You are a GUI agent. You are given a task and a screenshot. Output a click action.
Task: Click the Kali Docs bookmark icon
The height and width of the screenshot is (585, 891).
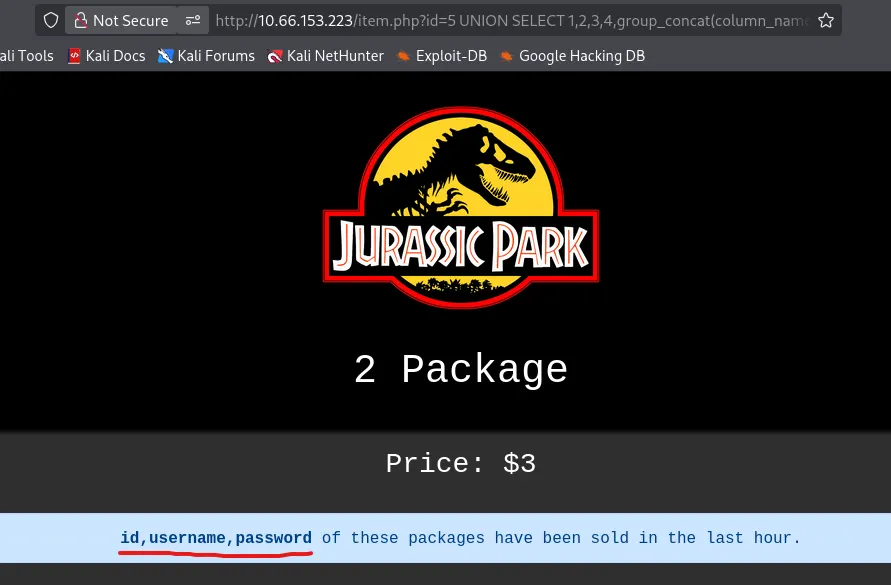point(74,56)
